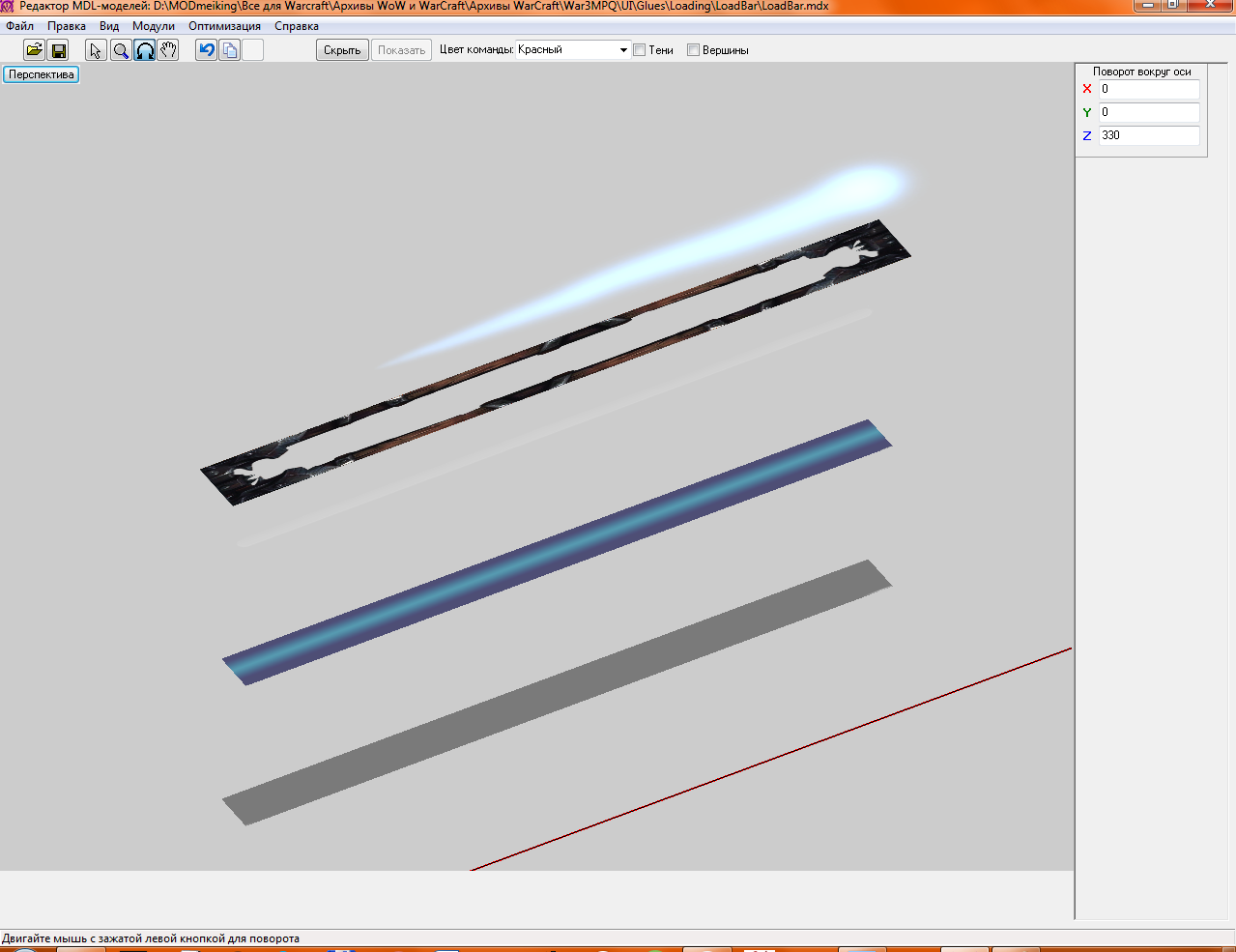Open the Цвет команды dropdown
The width and height of the screenshot is (1236, 952).
coord(573,50)
